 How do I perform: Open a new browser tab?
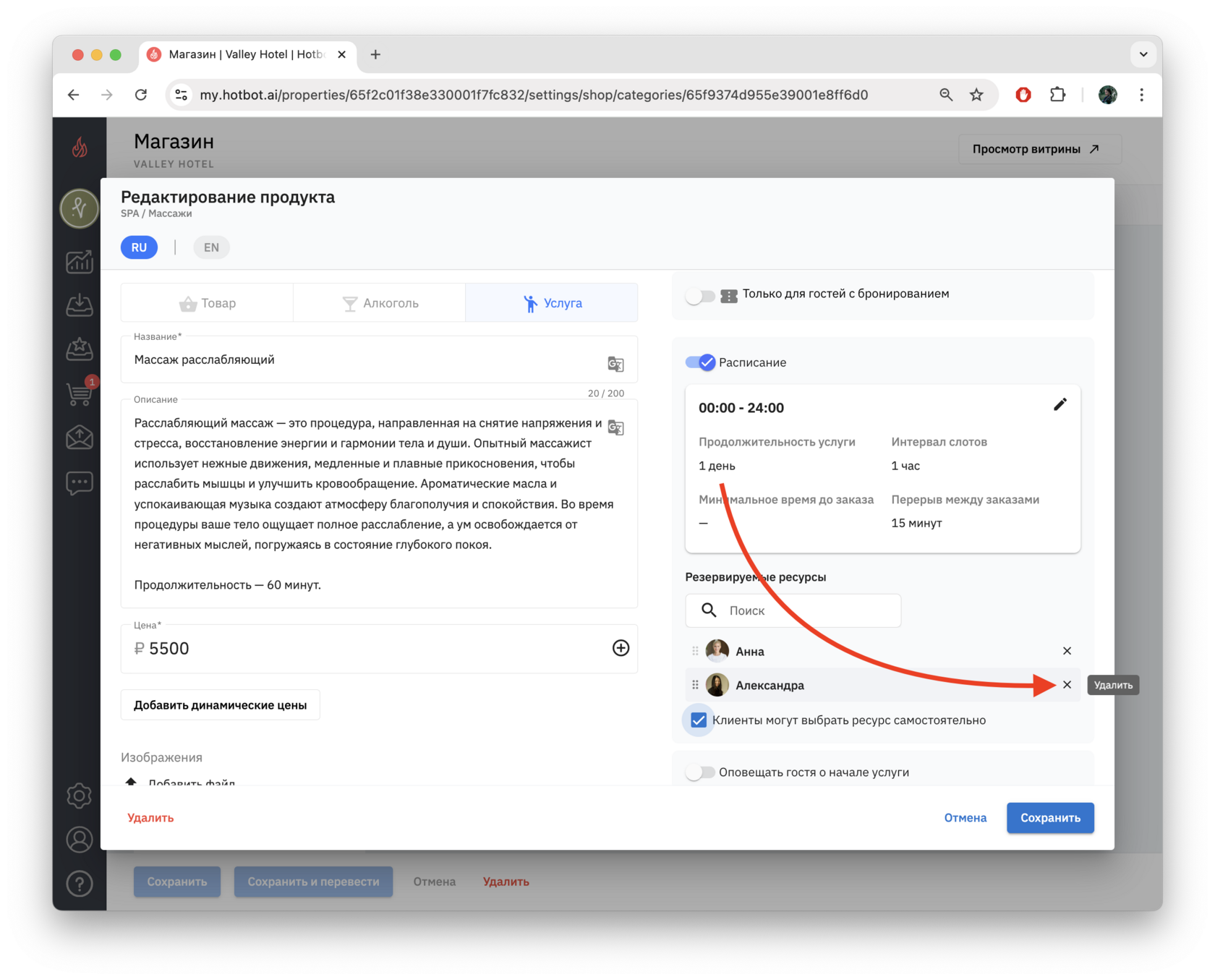tap(375, 54)
